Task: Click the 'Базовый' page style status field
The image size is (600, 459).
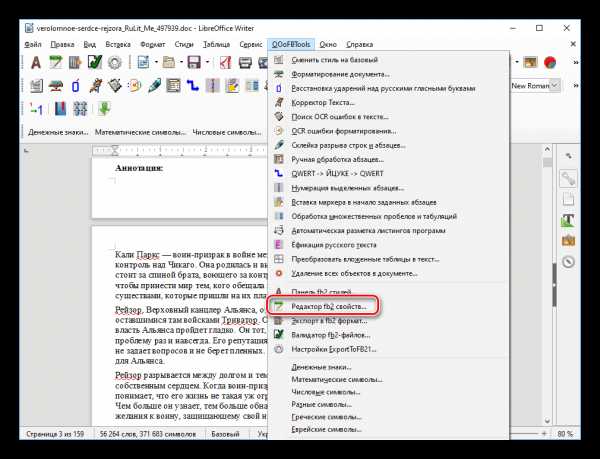Action: point(225,434)
